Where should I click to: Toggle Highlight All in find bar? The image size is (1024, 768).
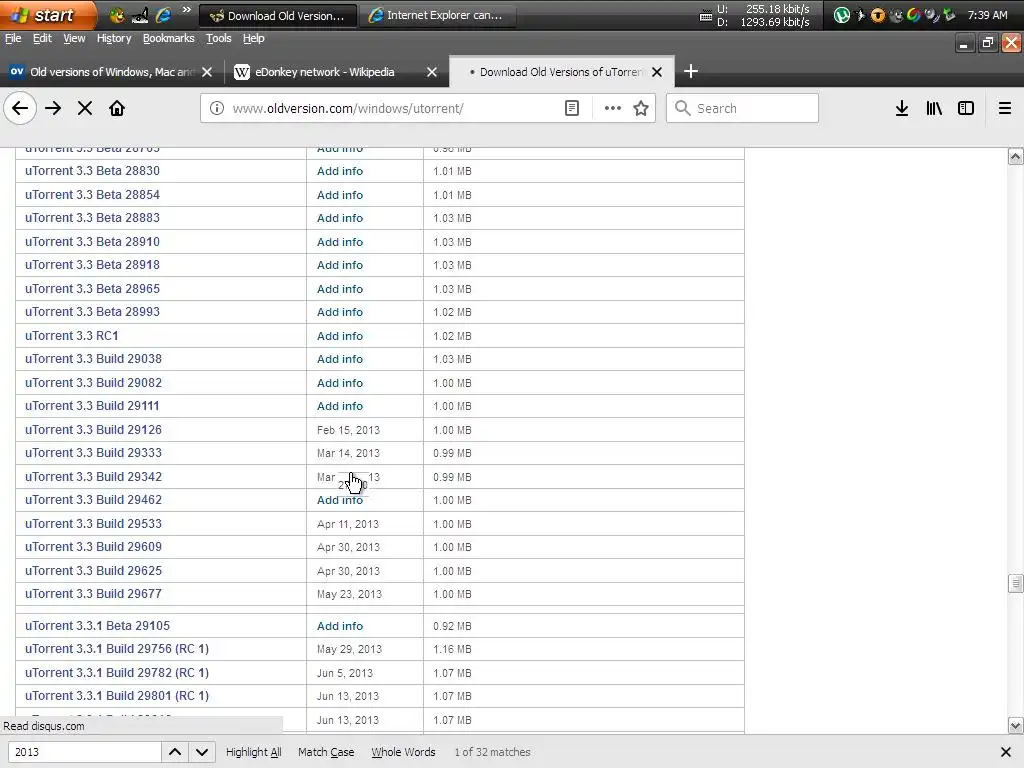253,752
